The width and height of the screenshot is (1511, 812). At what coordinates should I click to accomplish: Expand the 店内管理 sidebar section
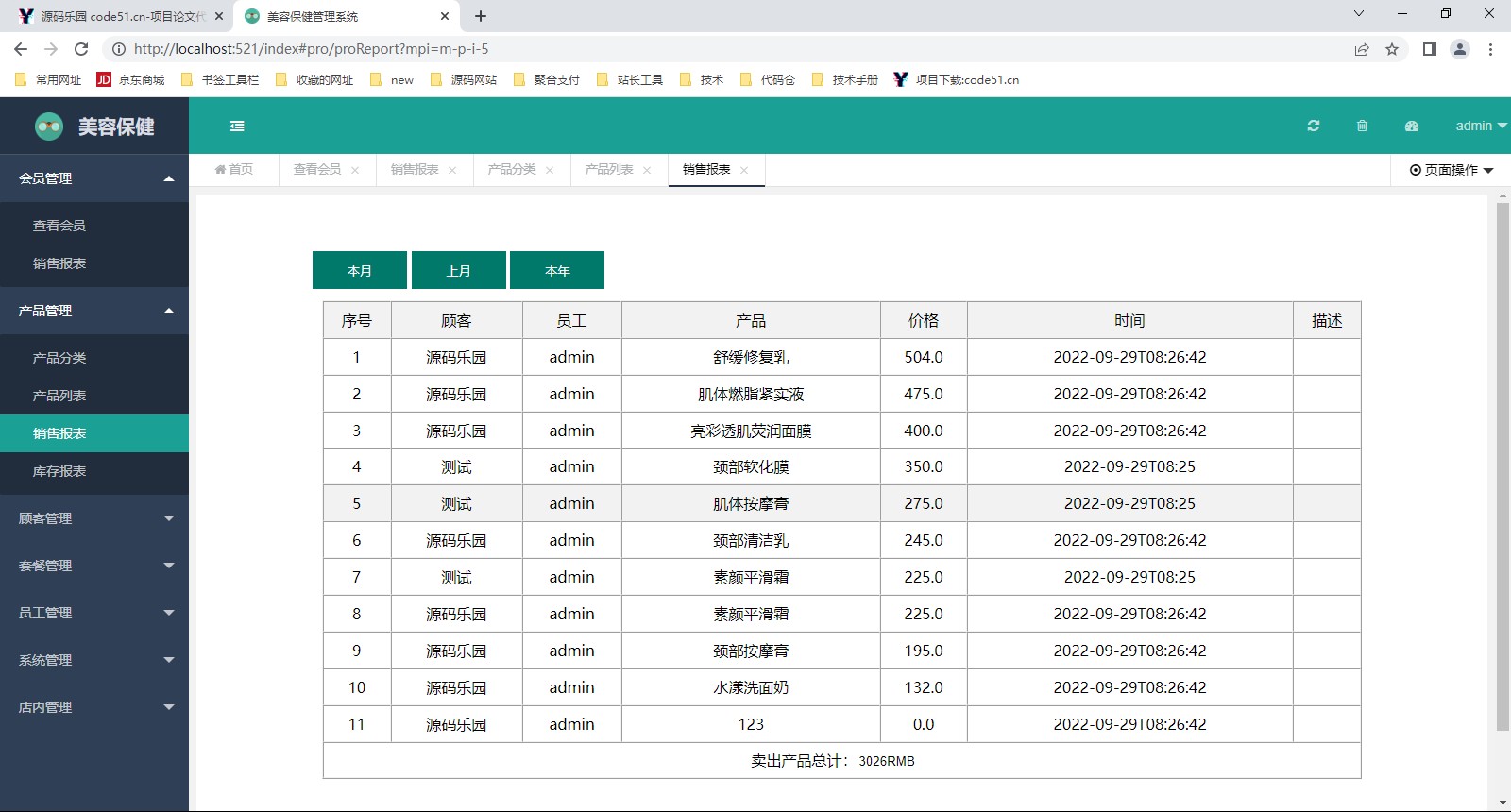click(94, 707)
